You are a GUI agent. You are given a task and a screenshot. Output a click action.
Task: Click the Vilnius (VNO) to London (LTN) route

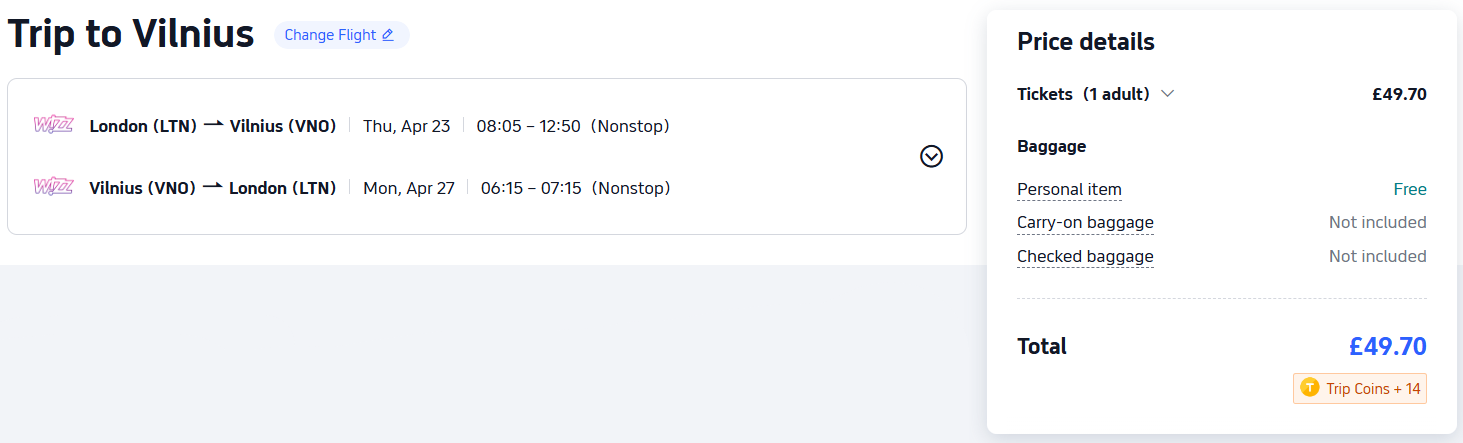click(212, 188)
